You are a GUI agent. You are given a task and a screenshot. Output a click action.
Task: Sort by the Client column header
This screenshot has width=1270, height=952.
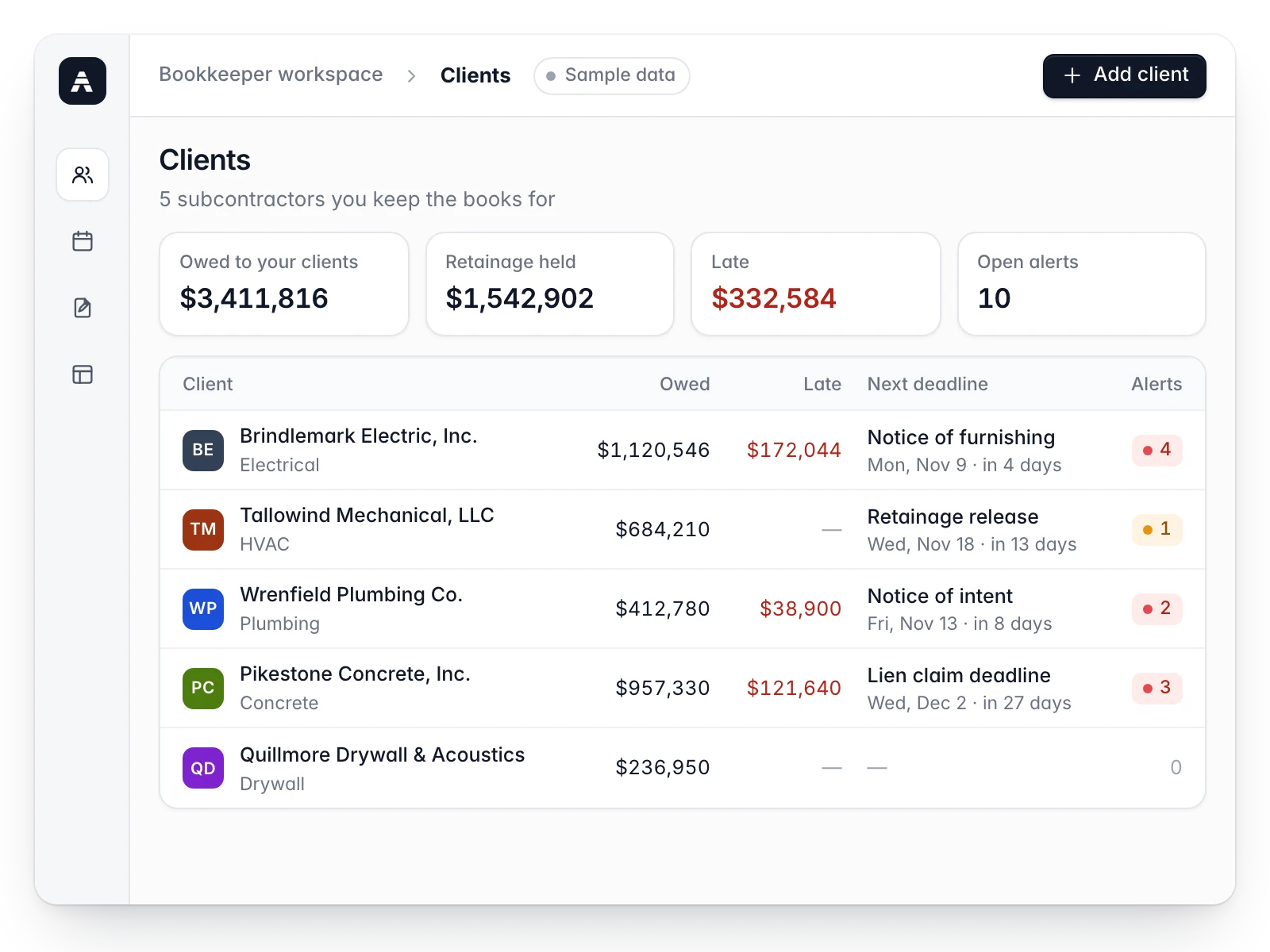click(x=208, y=384)
